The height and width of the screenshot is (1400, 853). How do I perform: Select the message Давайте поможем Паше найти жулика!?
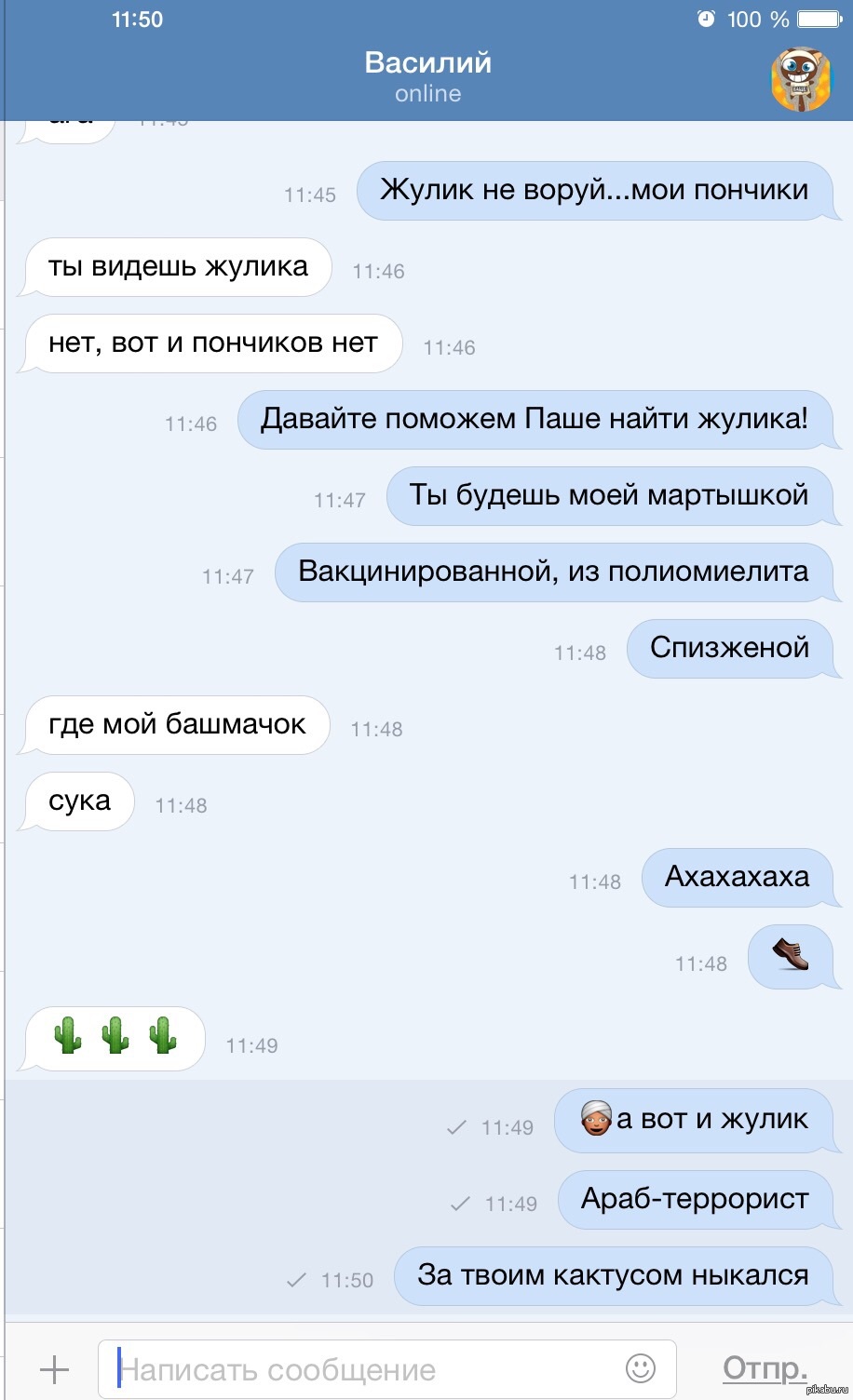pos(535,420)
